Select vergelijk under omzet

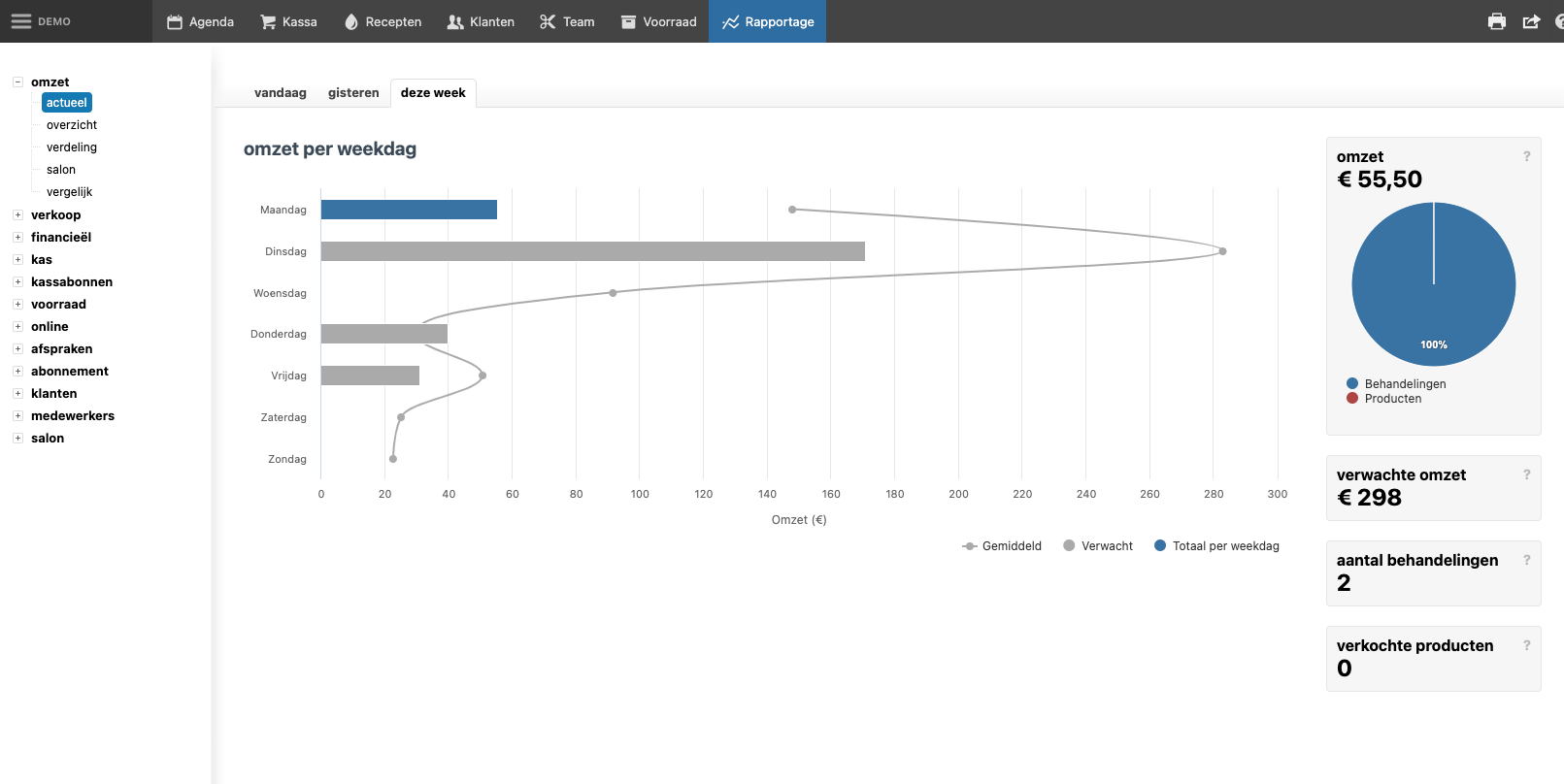click(x=69, y=192)
